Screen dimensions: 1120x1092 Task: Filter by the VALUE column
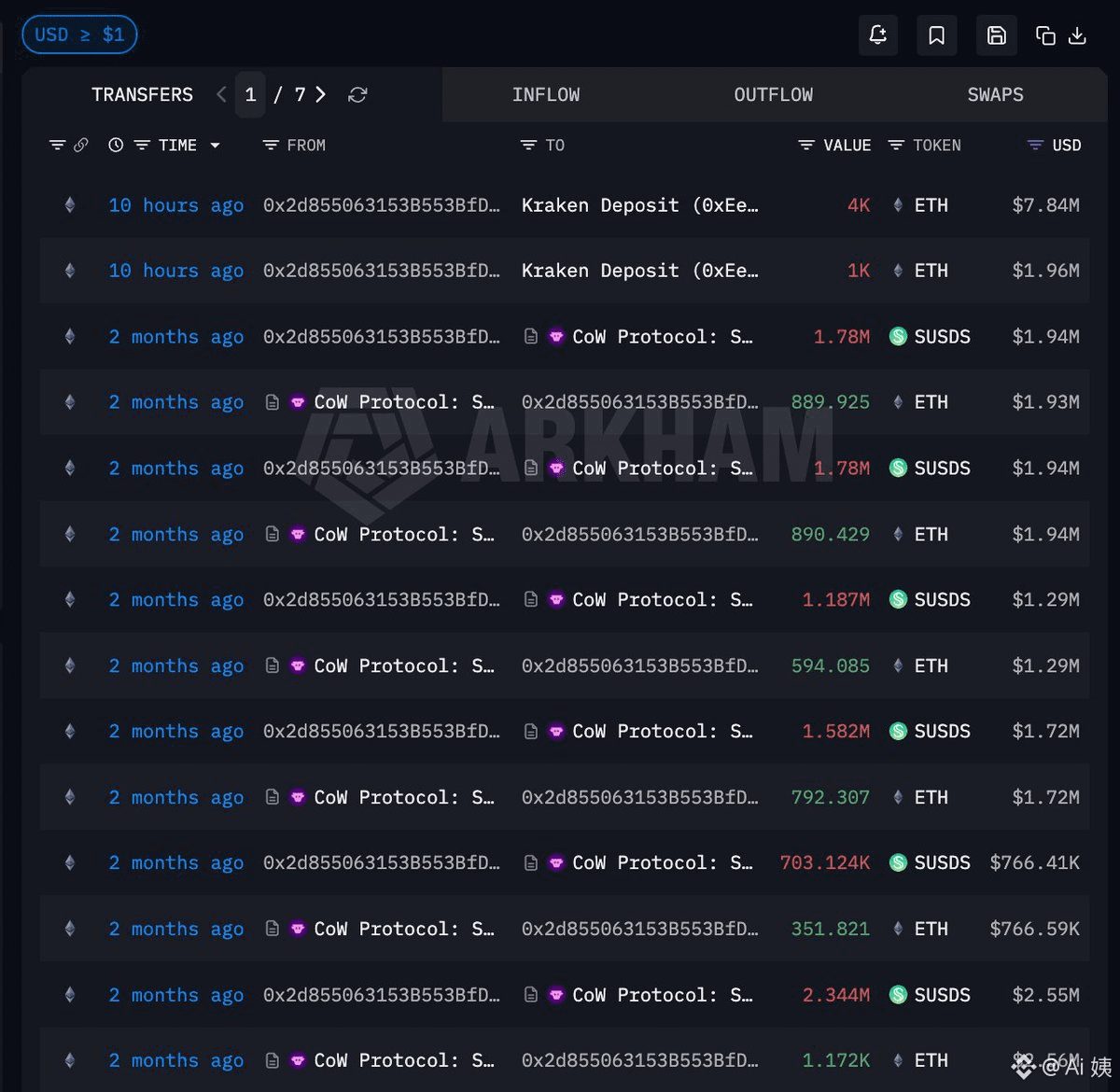point(806,145)
